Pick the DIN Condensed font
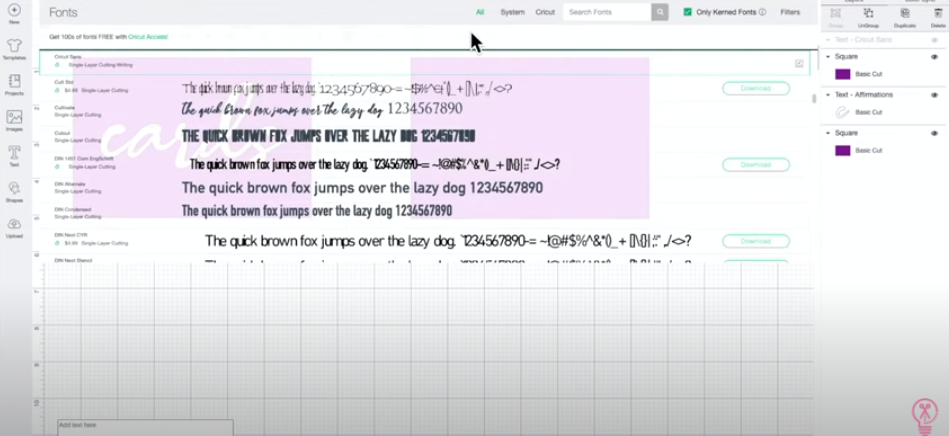Image resolution: width=949 pixels, height=436 pixels. point(72,209)
